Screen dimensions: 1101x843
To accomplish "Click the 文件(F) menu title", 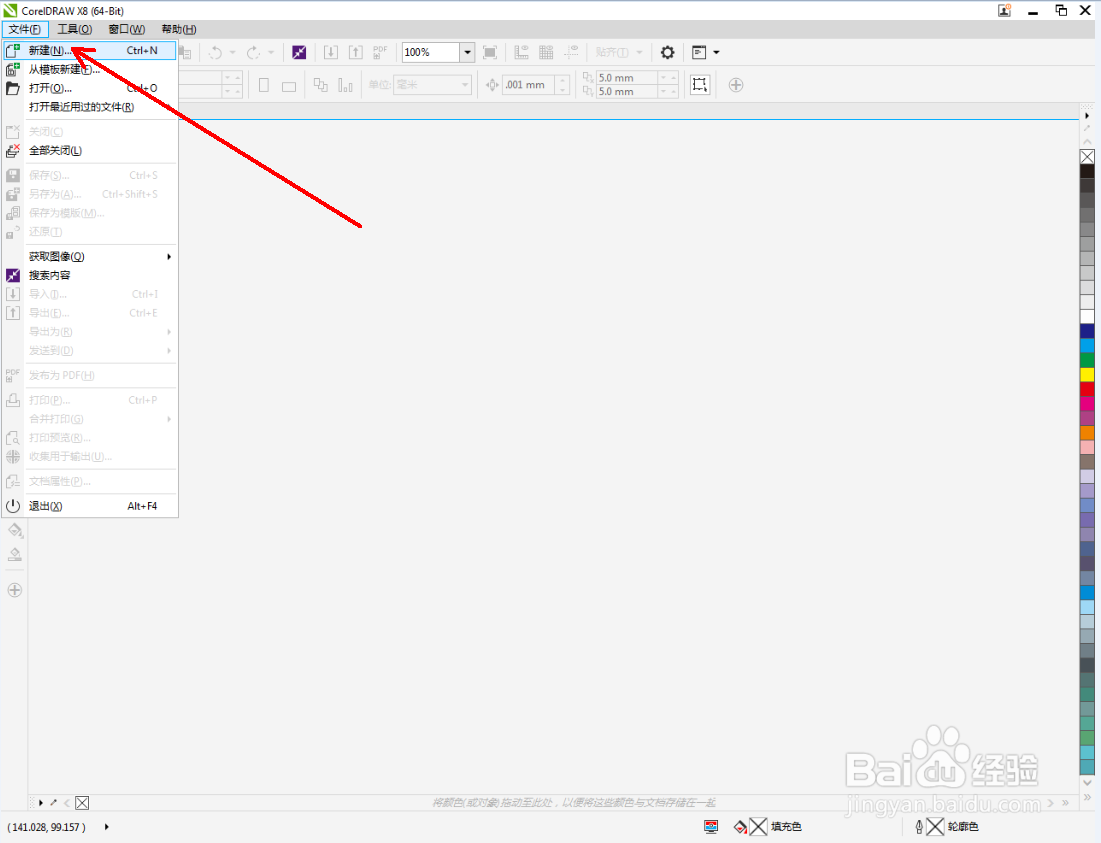I will (x=25, y=29).
